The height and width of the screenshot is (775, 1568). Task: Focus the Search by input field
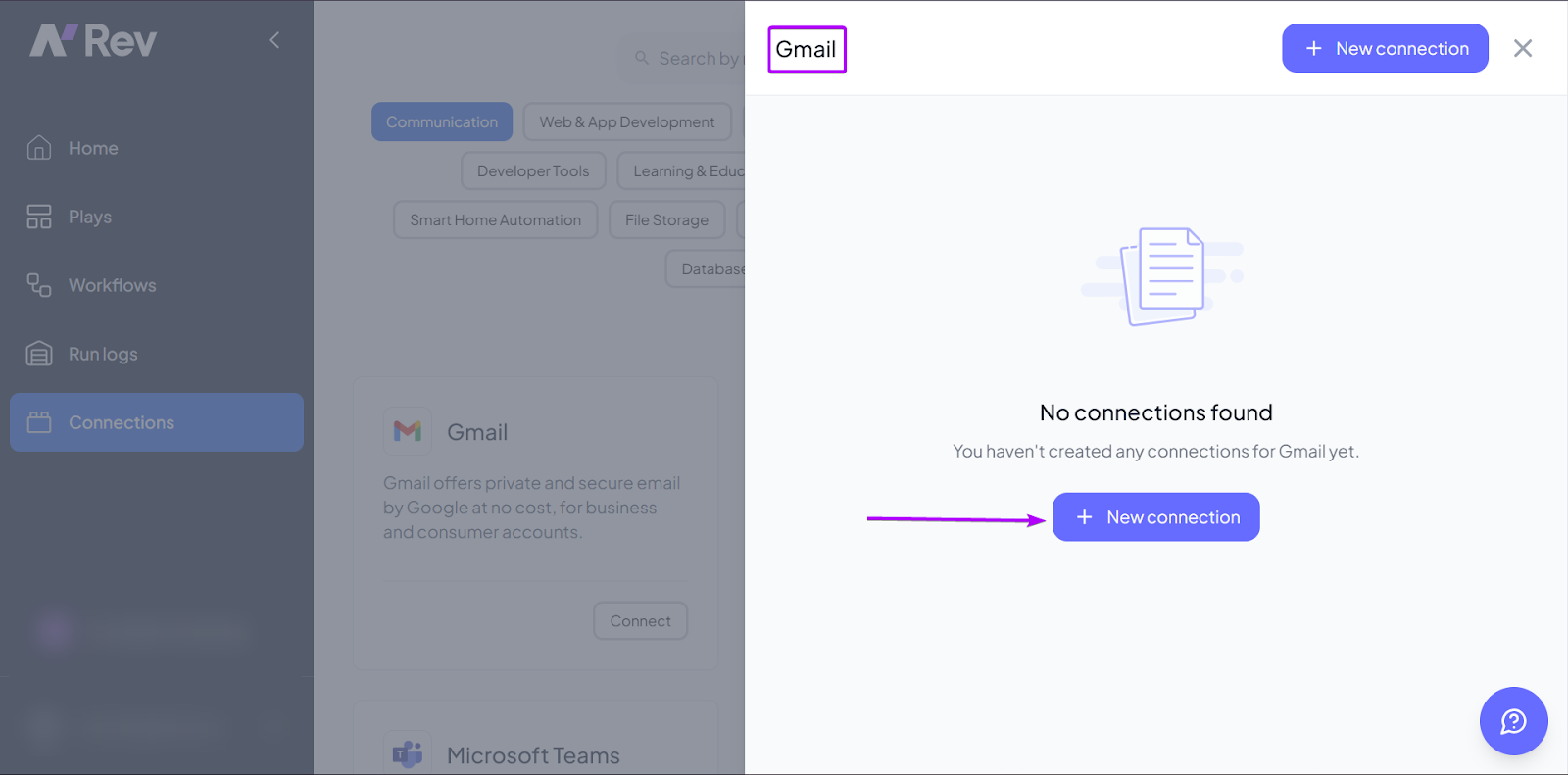point(682,59)
